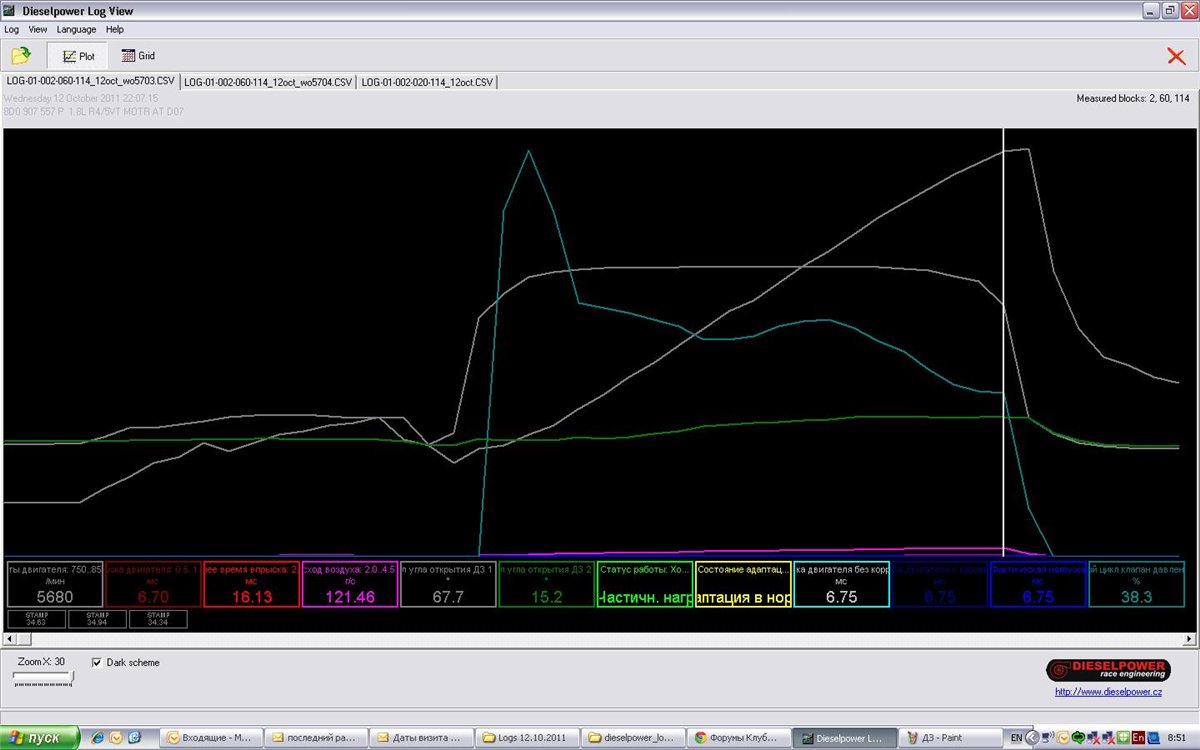Click the STAMP box showing 34.34
The height and width of the screenshot is (750, 1200).
point(157,619)
